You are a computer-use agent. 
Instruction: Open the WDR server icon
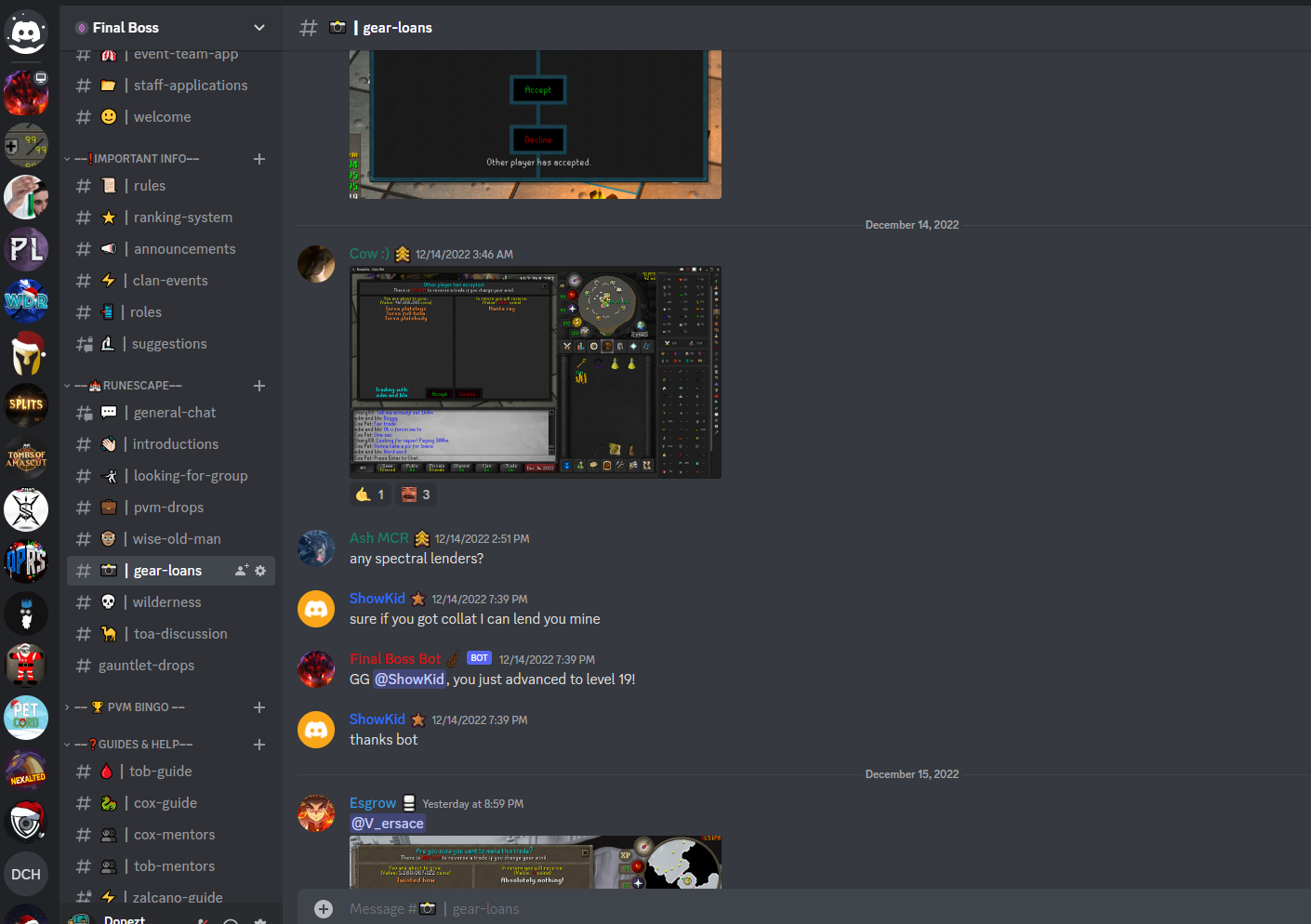click(26, 301)
